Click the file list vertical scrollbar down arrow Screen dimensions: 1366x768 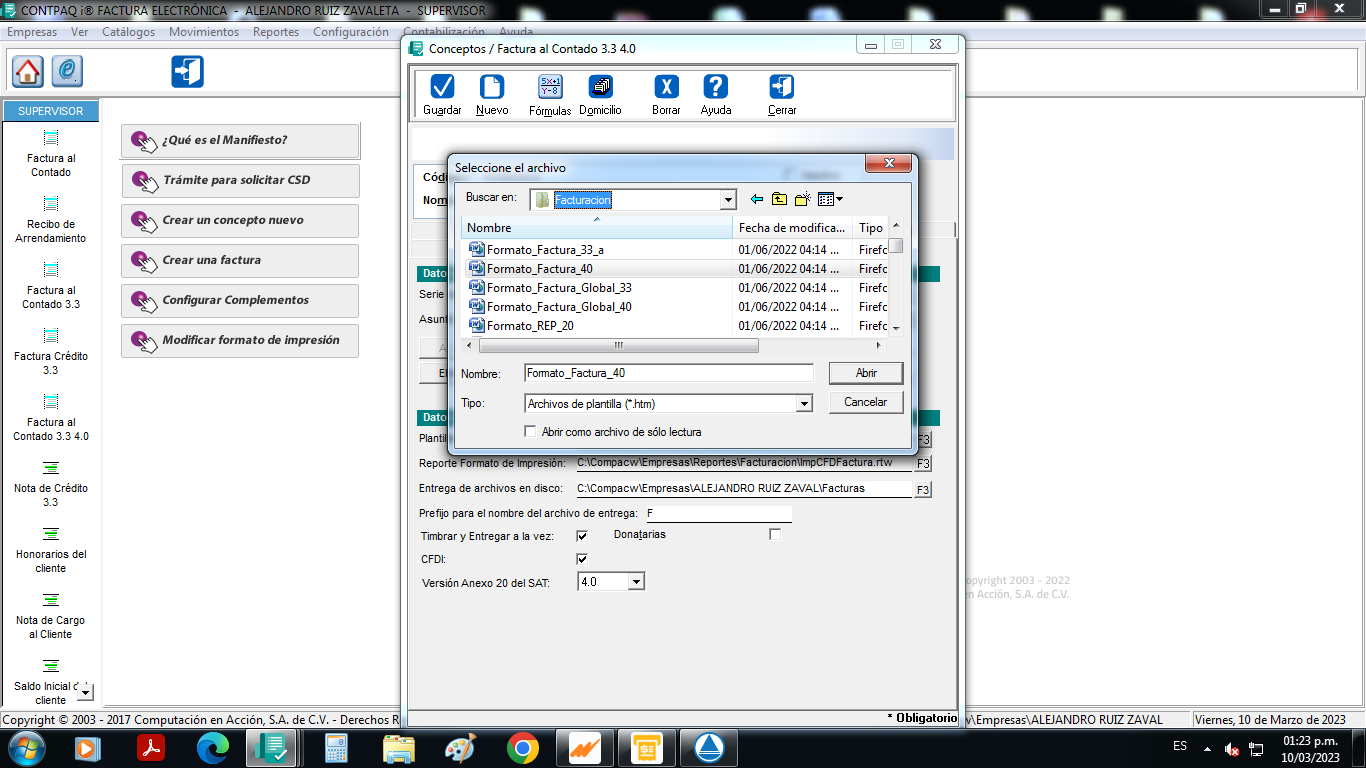(x=896, y=328)
